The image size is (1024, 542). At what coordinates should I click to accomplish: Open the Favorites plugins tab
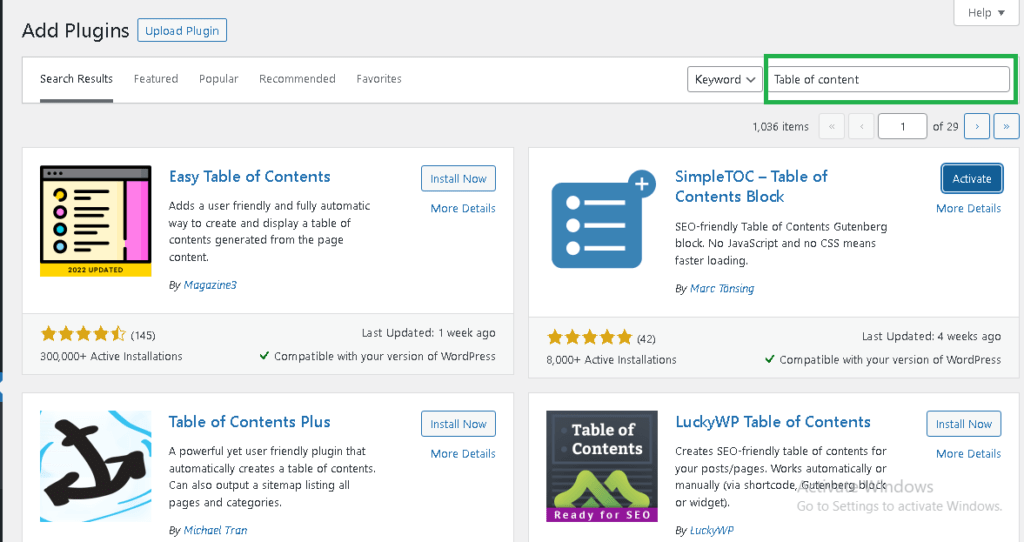pos(379,79)
